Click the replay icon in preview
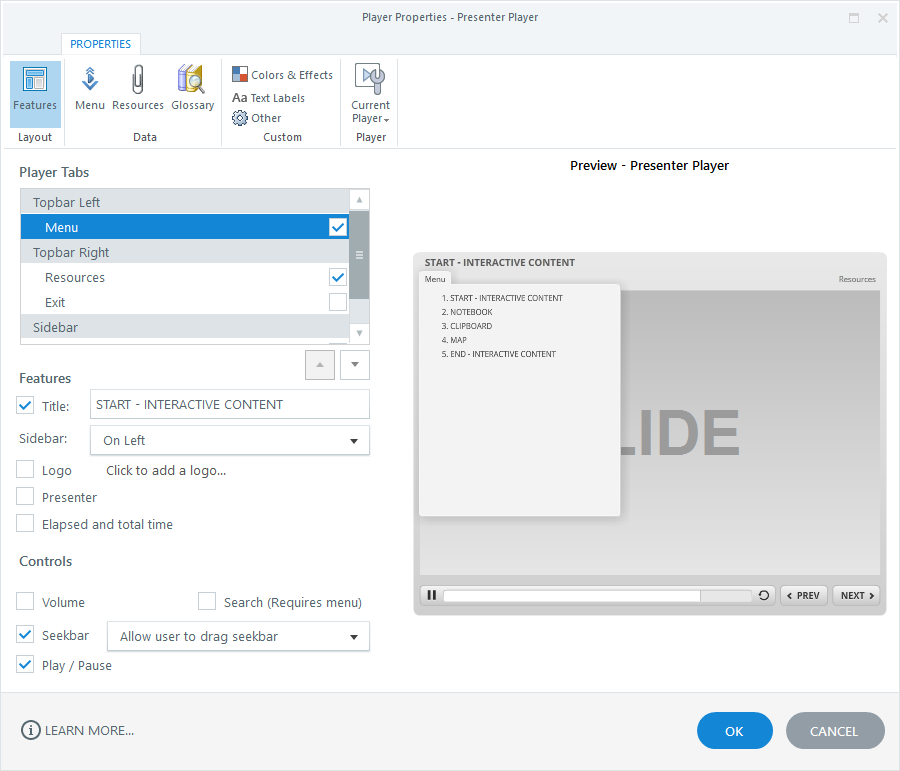 click(764, 595)
